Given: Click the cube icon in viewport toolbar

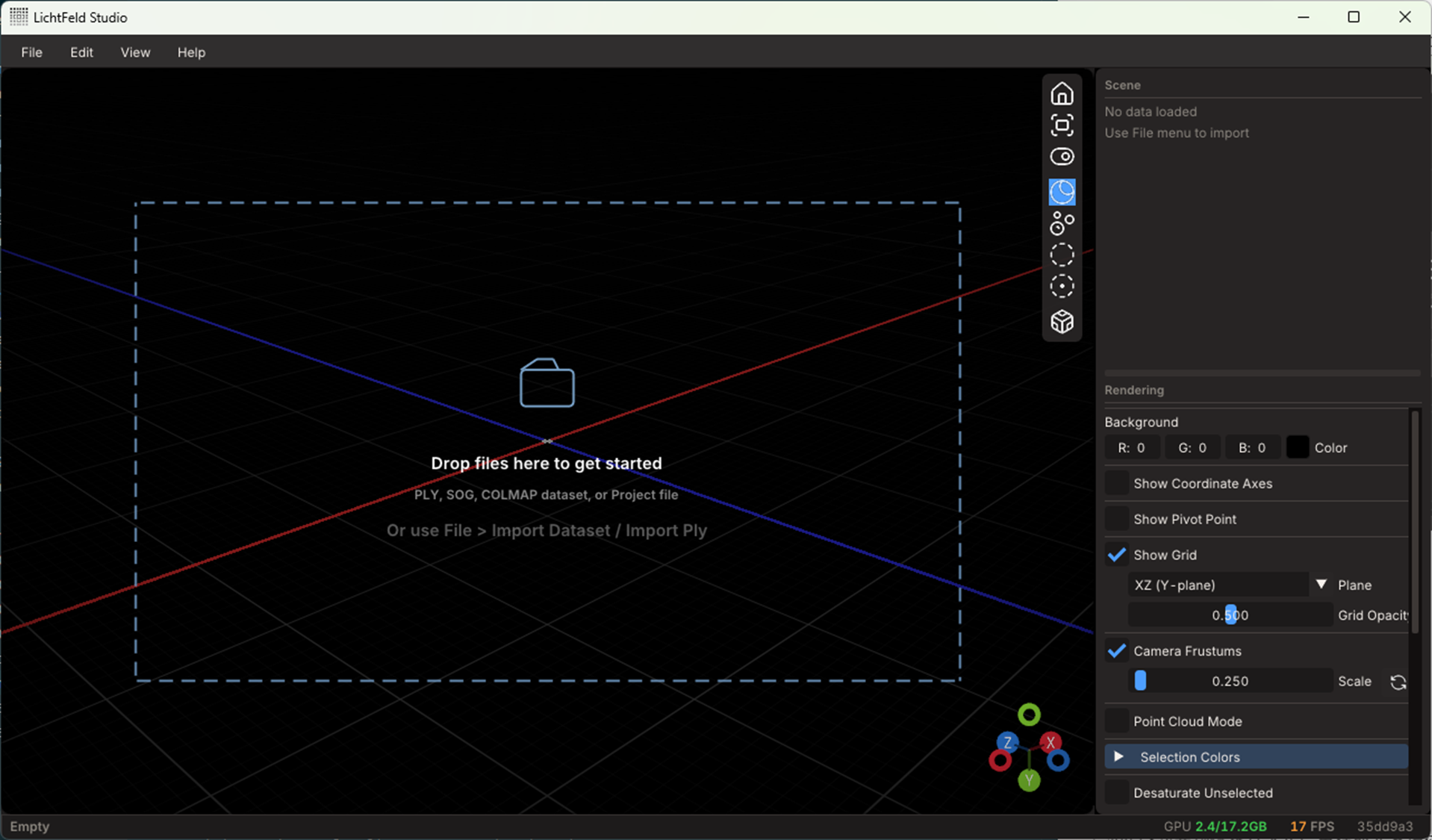Looking at the screenshot, I should (x=1062, y=322).
